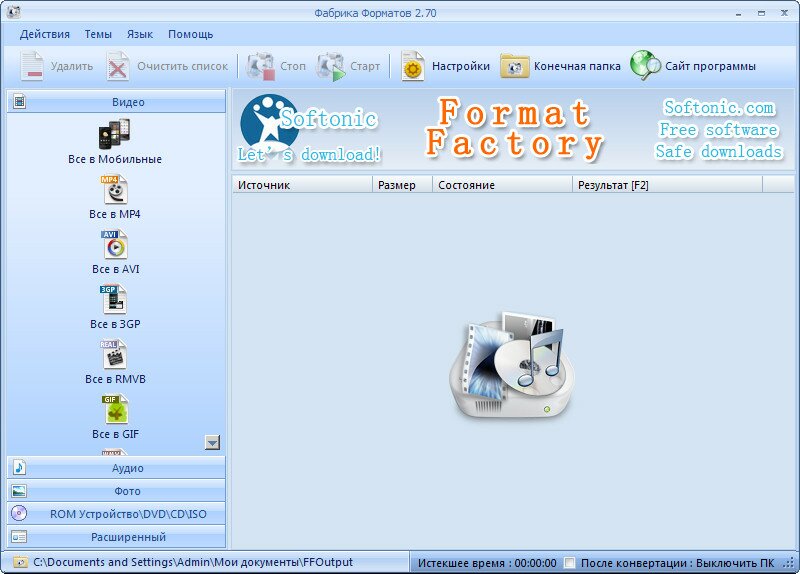Image resolution: width=800 pixels, height=574 pixels.
Task: Select the Все в RMVB icon
Action: [113, 355]
